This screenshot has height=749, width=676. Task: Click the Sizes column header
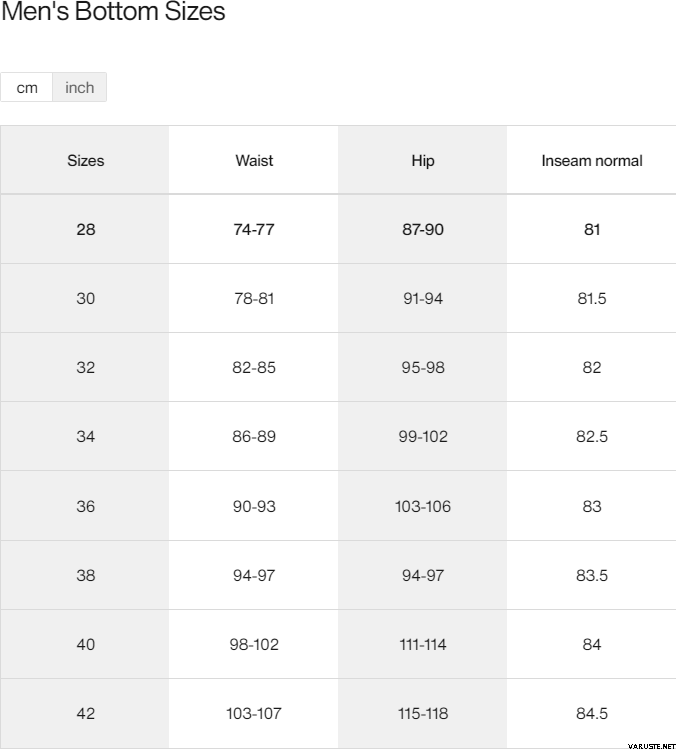[86, 160]
